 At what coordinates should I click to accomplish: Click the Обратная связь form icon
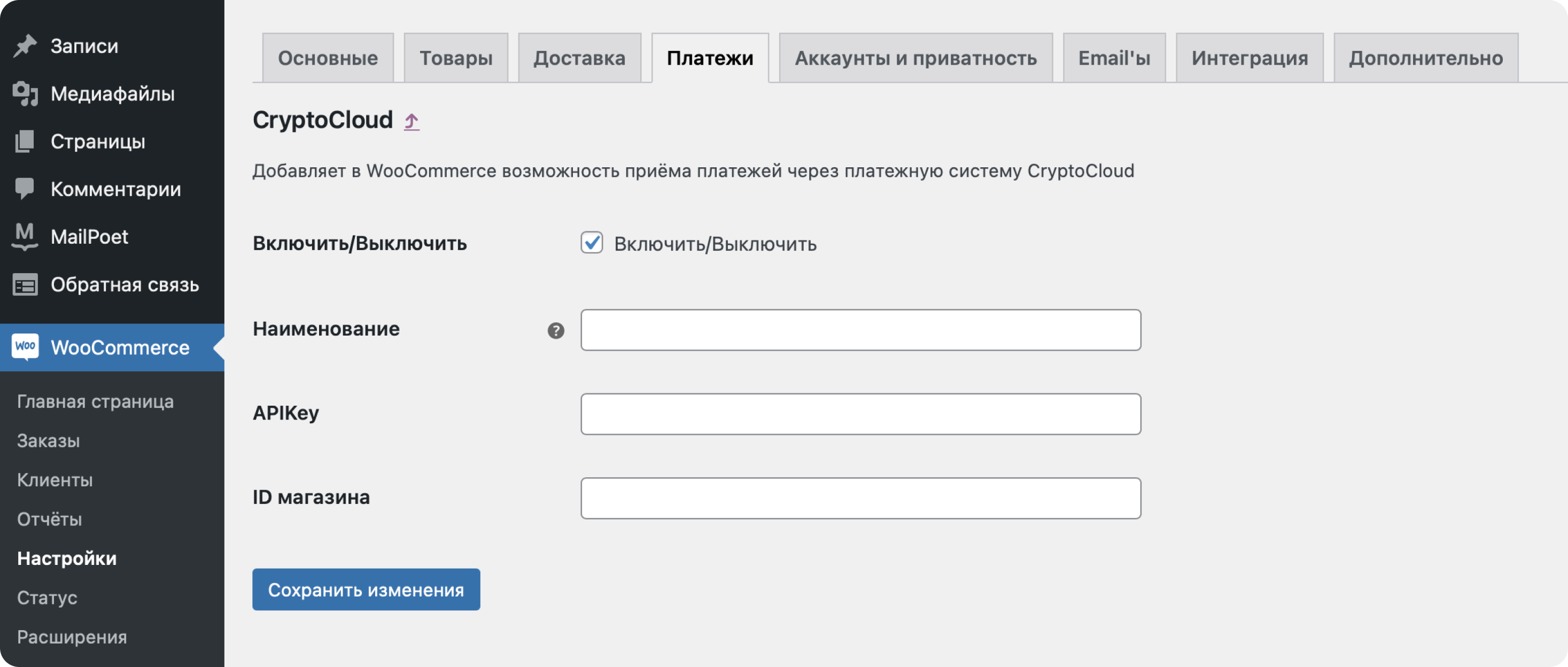(x=25, y=284)
